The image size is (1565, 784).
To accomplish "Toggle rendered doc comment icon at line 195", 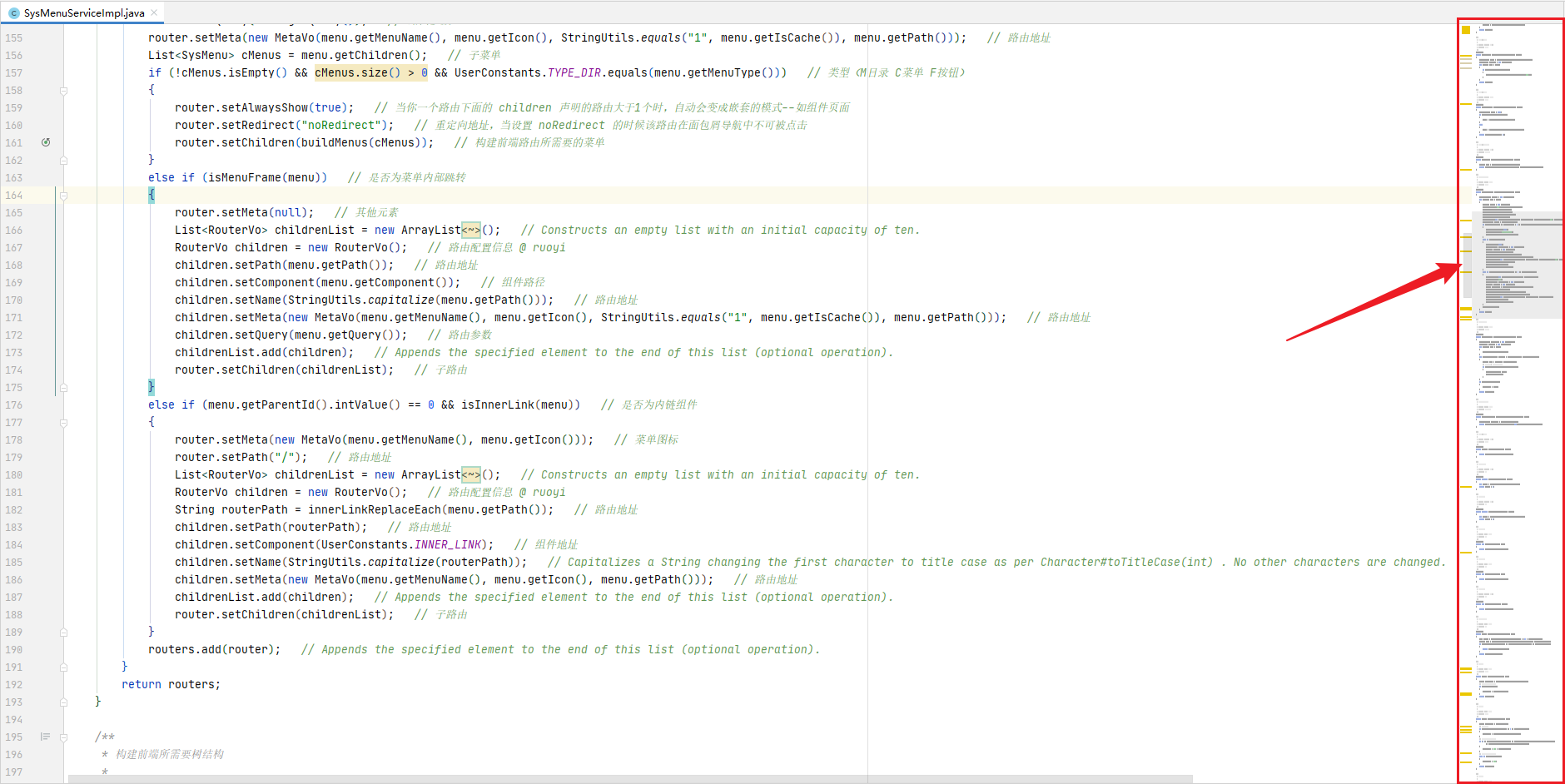I will [x=46, y=737].
